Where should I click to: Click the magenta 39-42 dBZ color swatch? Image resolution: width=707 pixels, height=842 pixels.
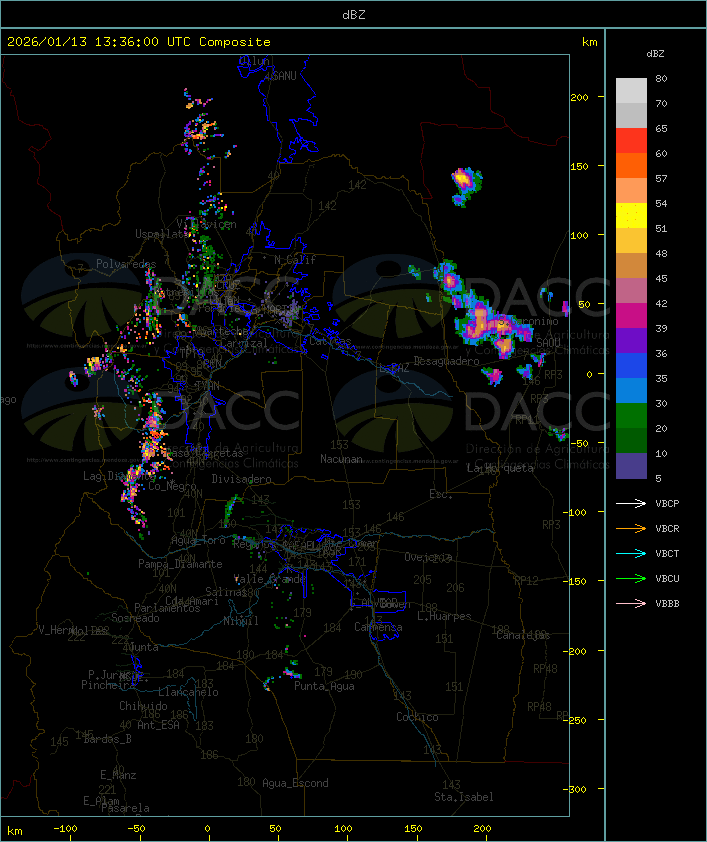[x=631, y=316]
